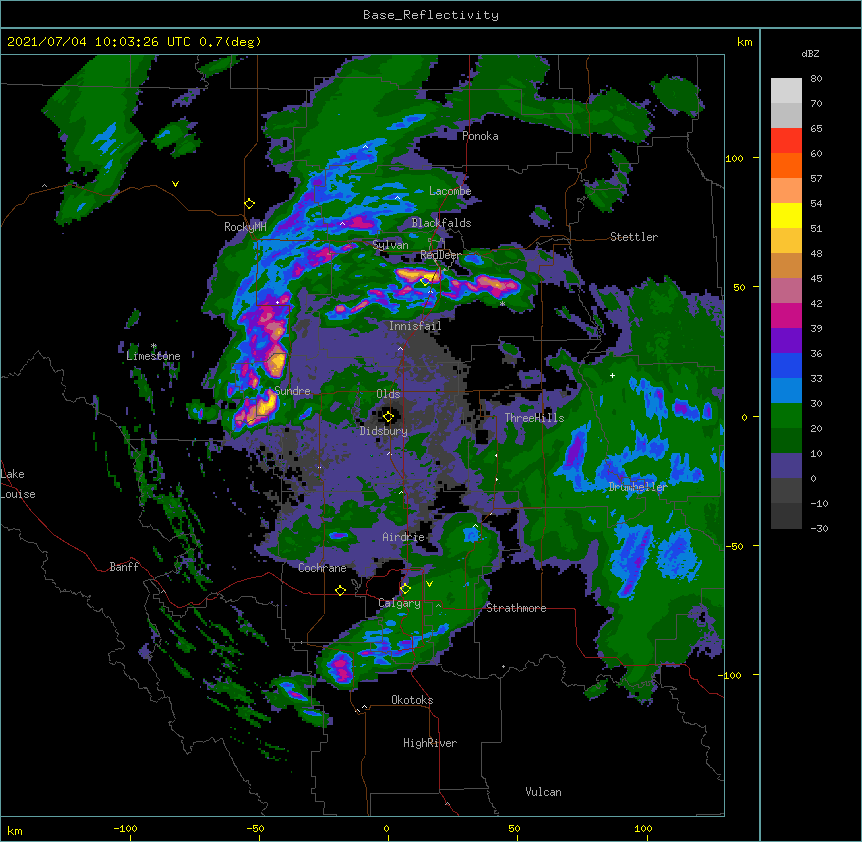The image size is (862, 842).
Task: Select the Airdrie label
Action: tap(404, 537)
